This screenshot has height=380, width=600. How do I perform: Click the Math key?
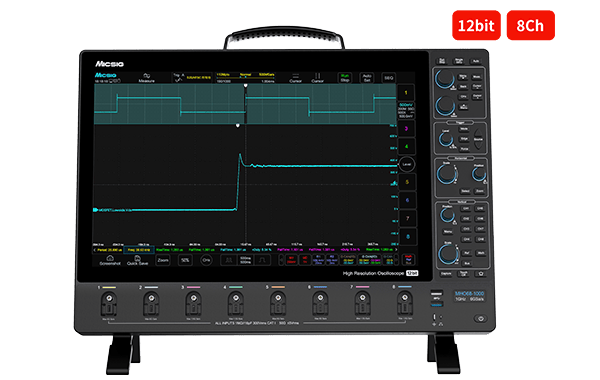(481, 253)
